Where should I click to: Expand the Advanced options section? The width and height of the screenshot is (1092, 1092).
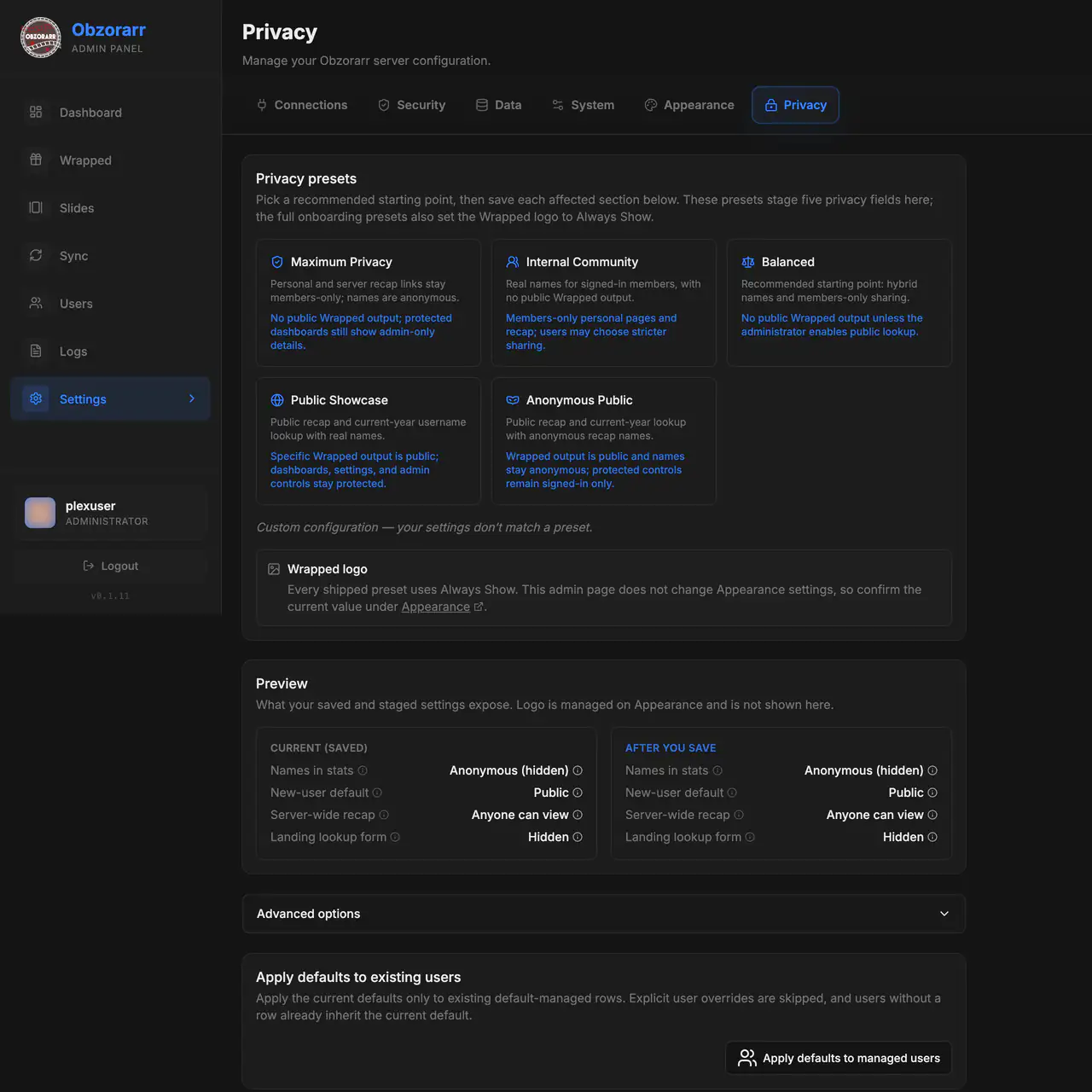click(604, 914)
